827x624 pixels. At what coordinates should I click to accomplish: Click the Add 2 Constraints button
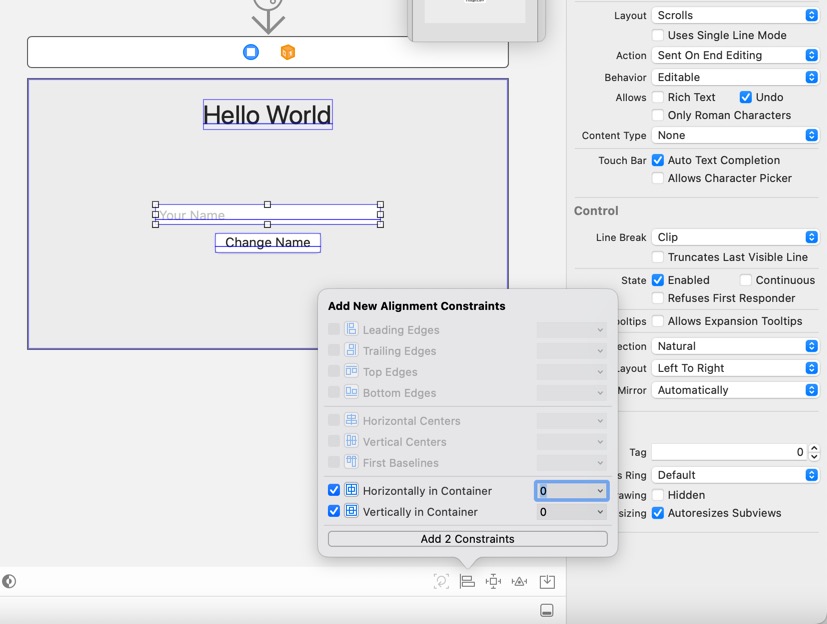click(x=467, y=539)
